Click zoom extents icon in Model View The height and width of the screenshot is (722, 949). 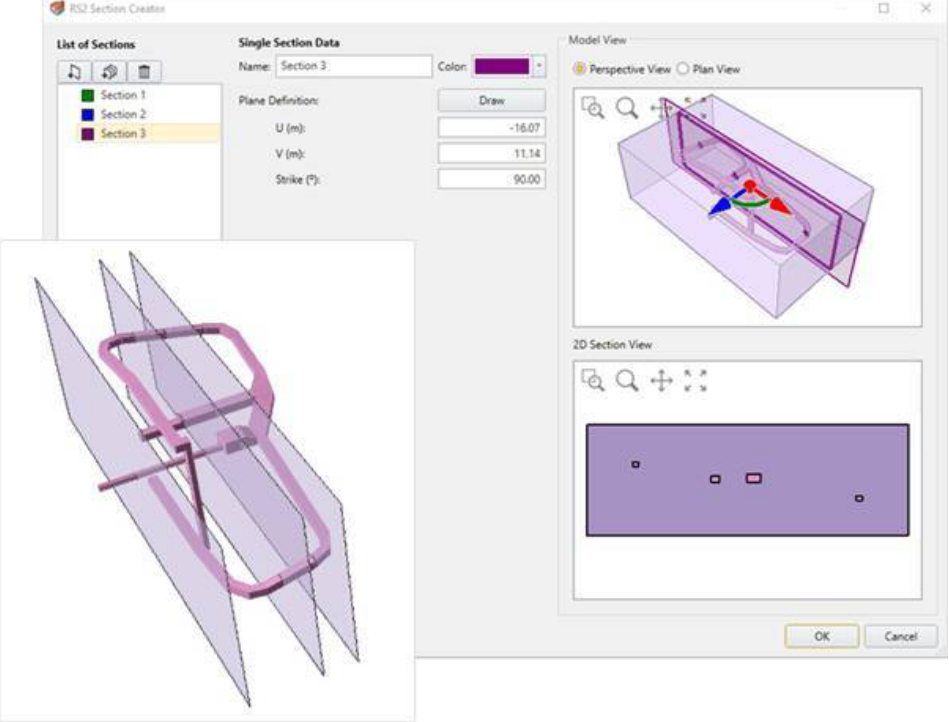[695, 107]
